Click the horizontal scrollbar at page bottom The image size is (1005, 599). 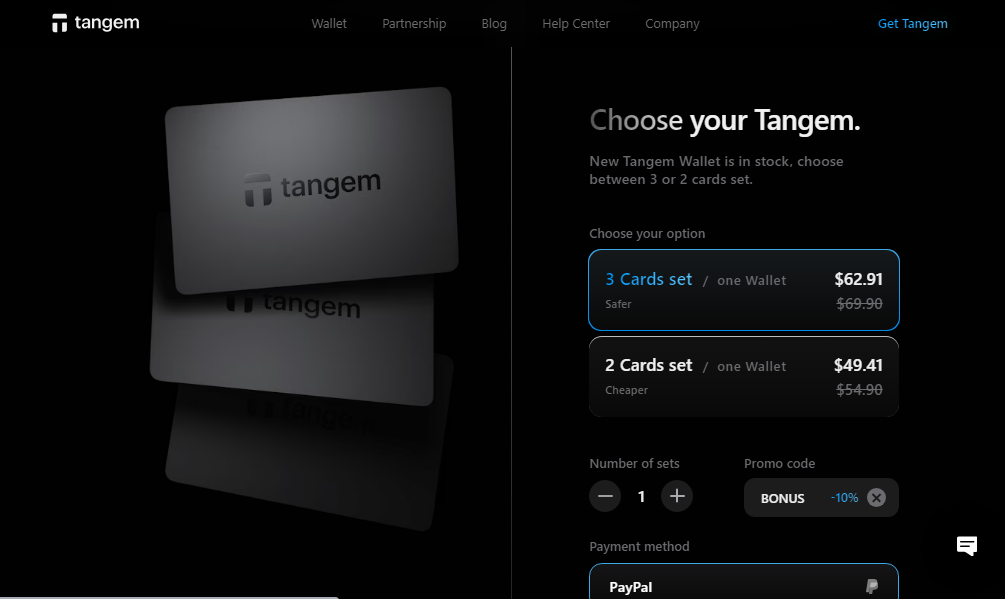point(169,597)
